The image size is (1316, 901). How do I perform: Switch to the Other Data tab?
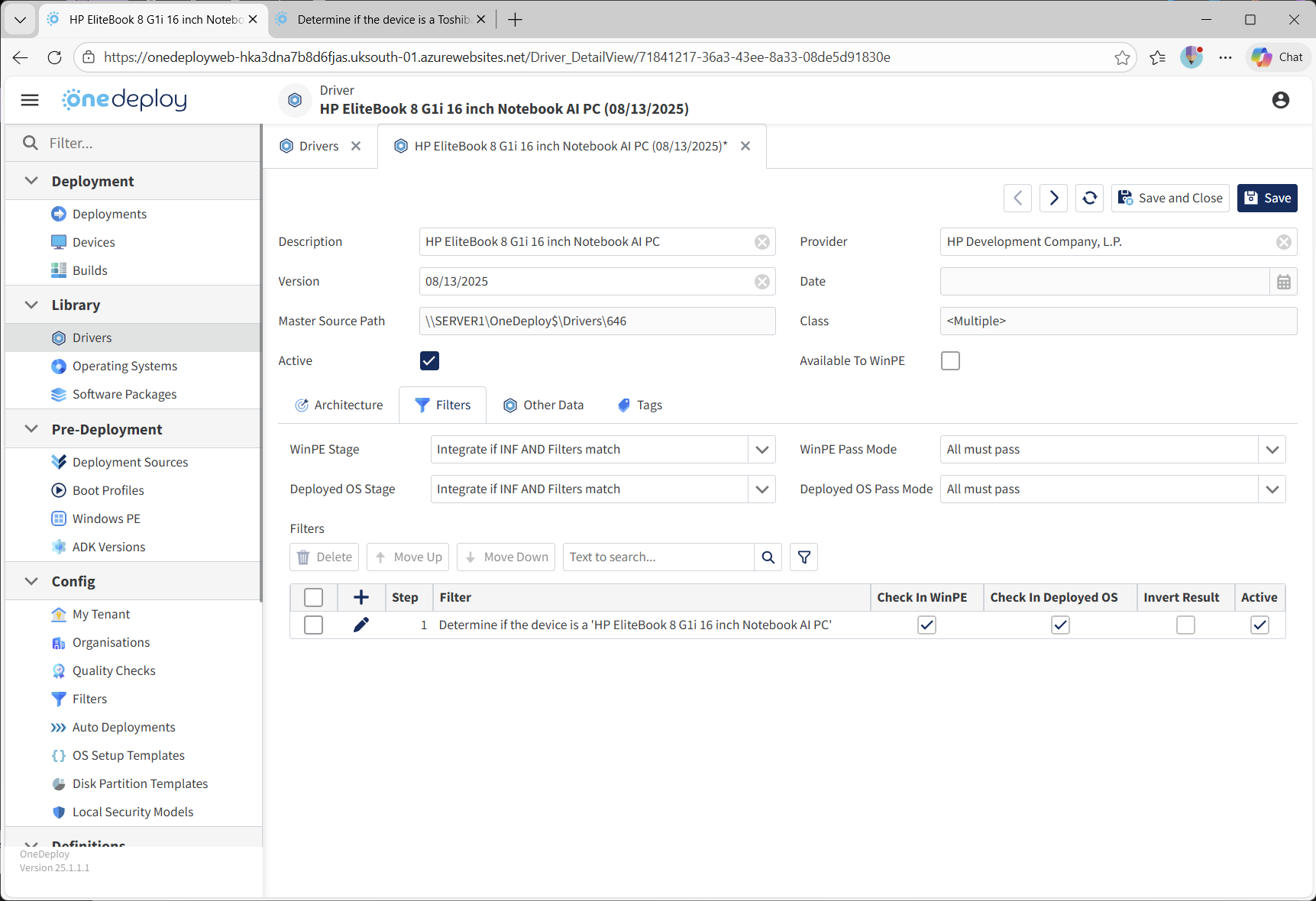(x=543, y=405)
